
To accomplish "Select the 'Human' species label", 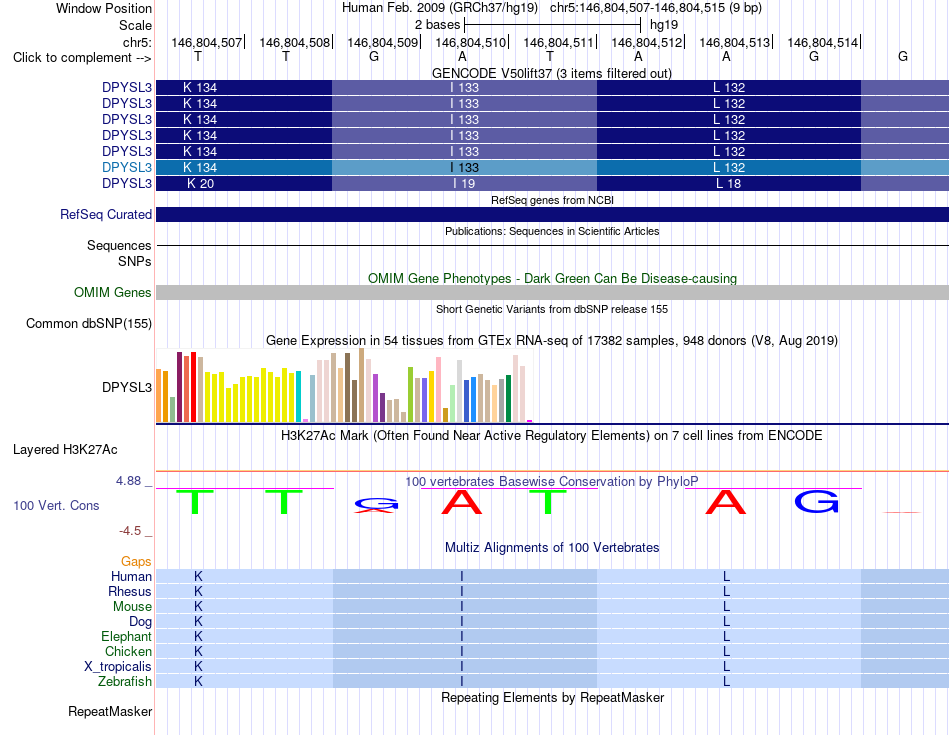I will [131, 576].
